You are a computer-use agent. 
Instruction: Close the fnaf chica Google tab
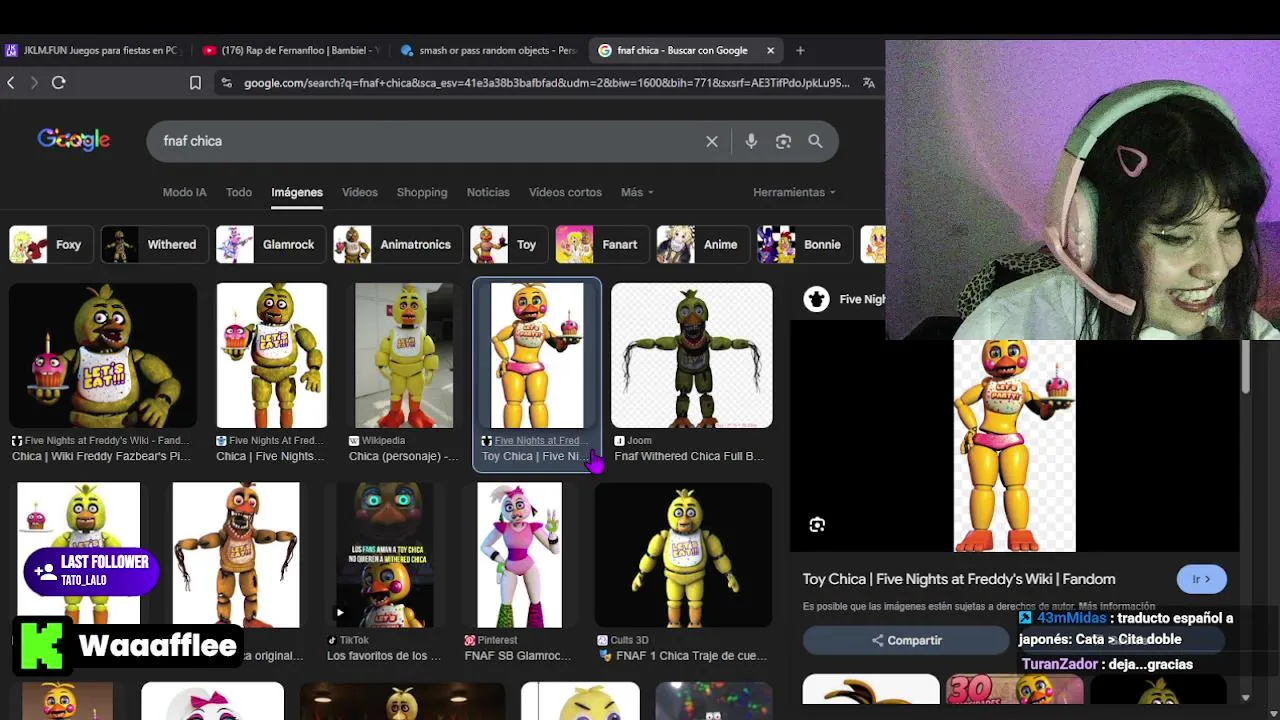point(770,50)
